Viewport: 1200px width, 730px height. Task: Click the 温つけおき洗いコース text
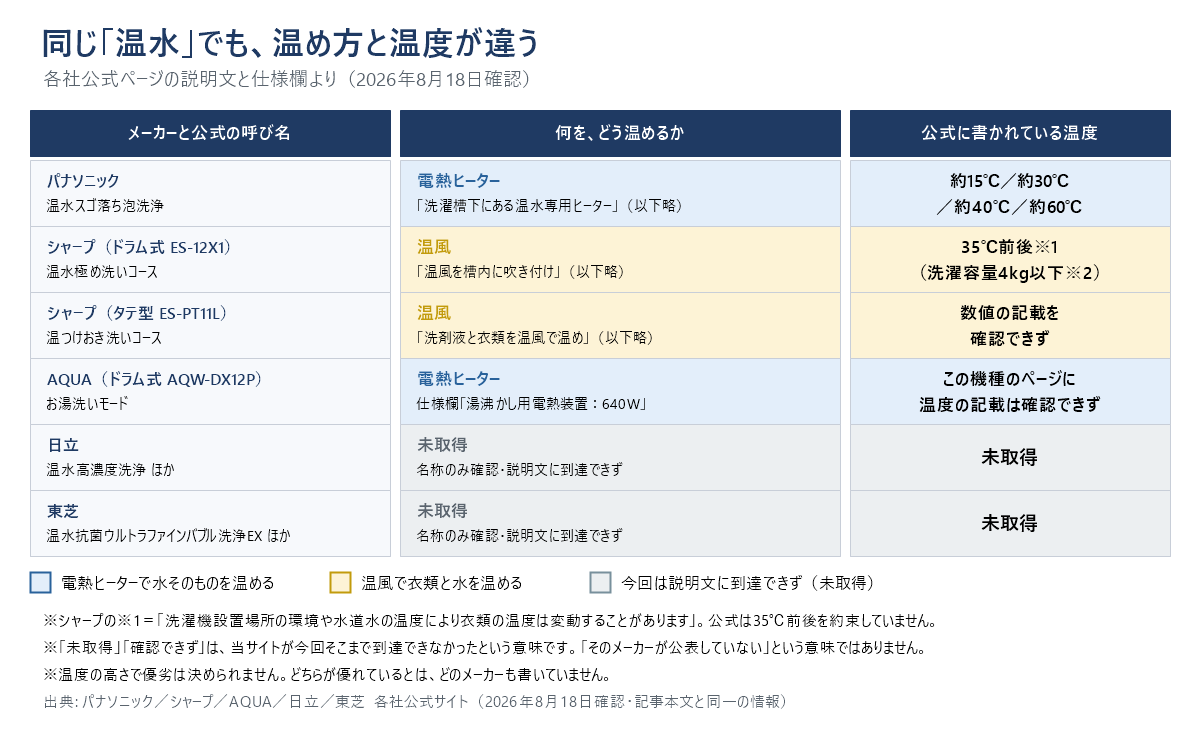point(104,338)
